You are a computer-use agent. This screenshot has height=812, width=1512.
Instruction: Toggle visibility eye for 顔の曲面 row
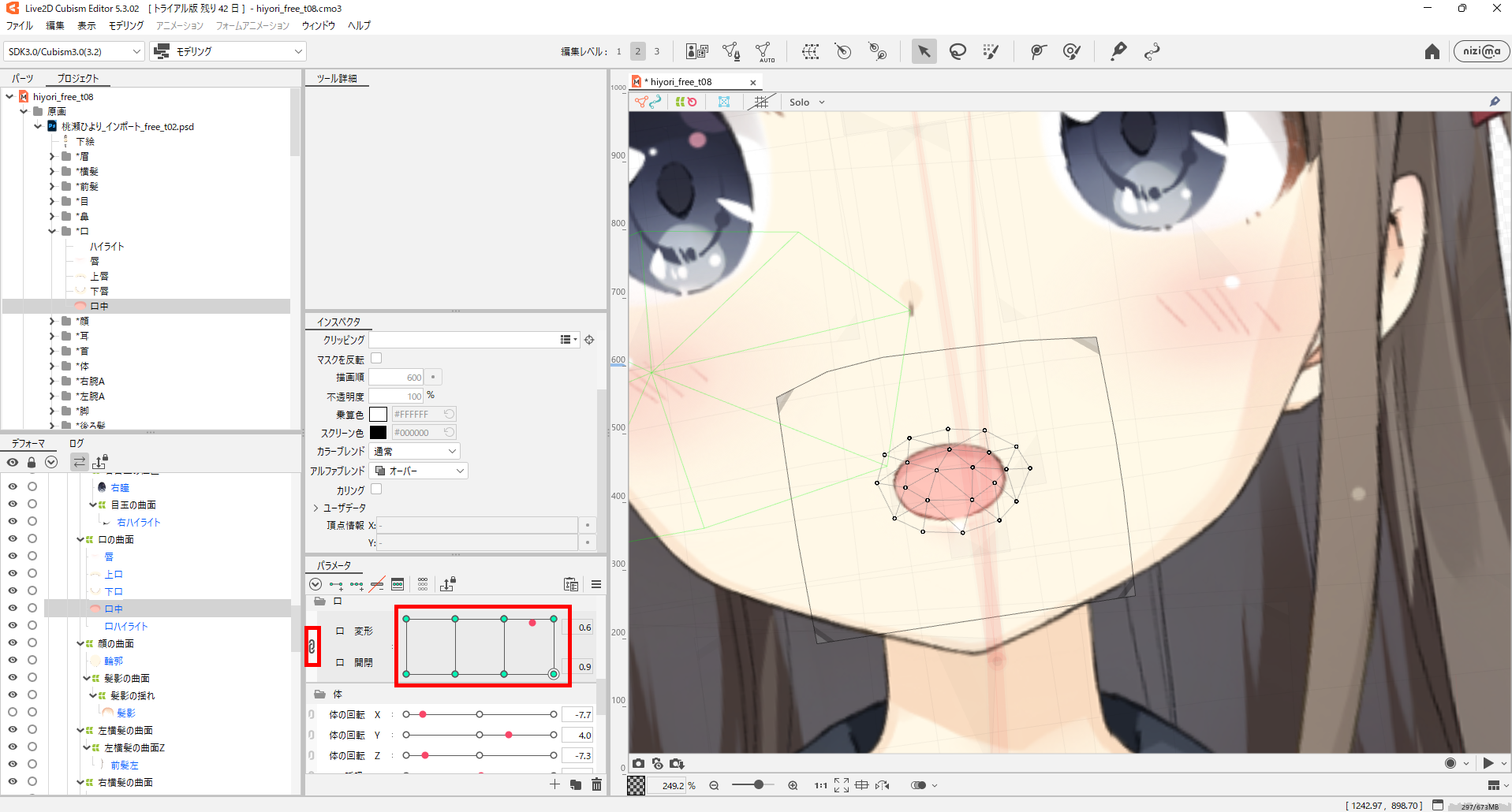[x=13, y=643]
